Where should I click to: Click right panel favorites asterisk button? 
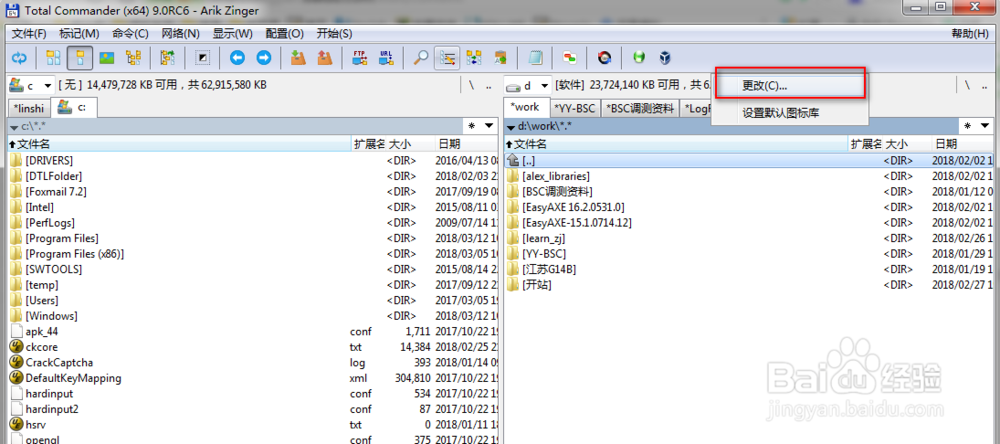(967, 126)
